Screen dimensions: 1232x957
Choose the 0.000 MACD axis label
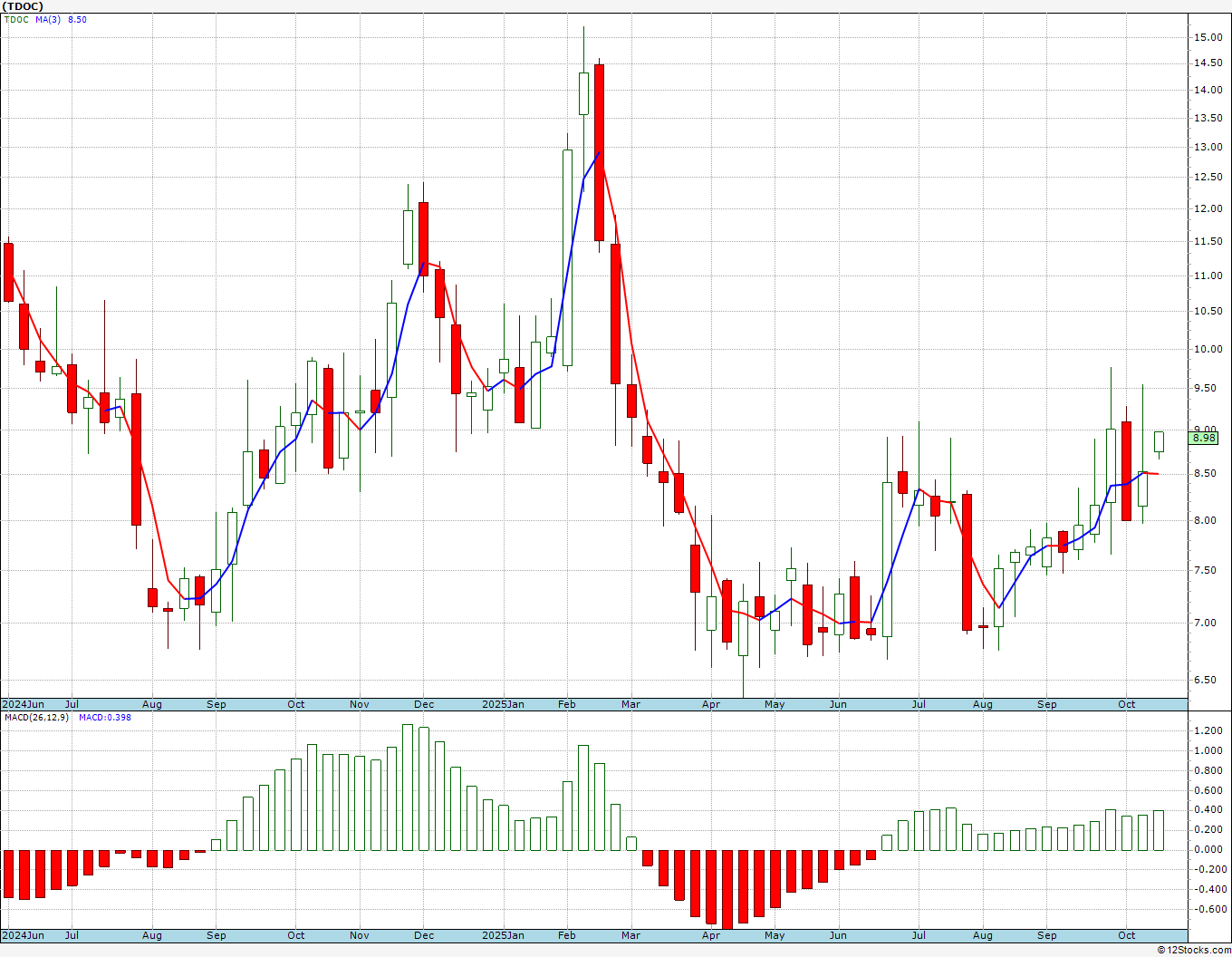coord(1208,849)
